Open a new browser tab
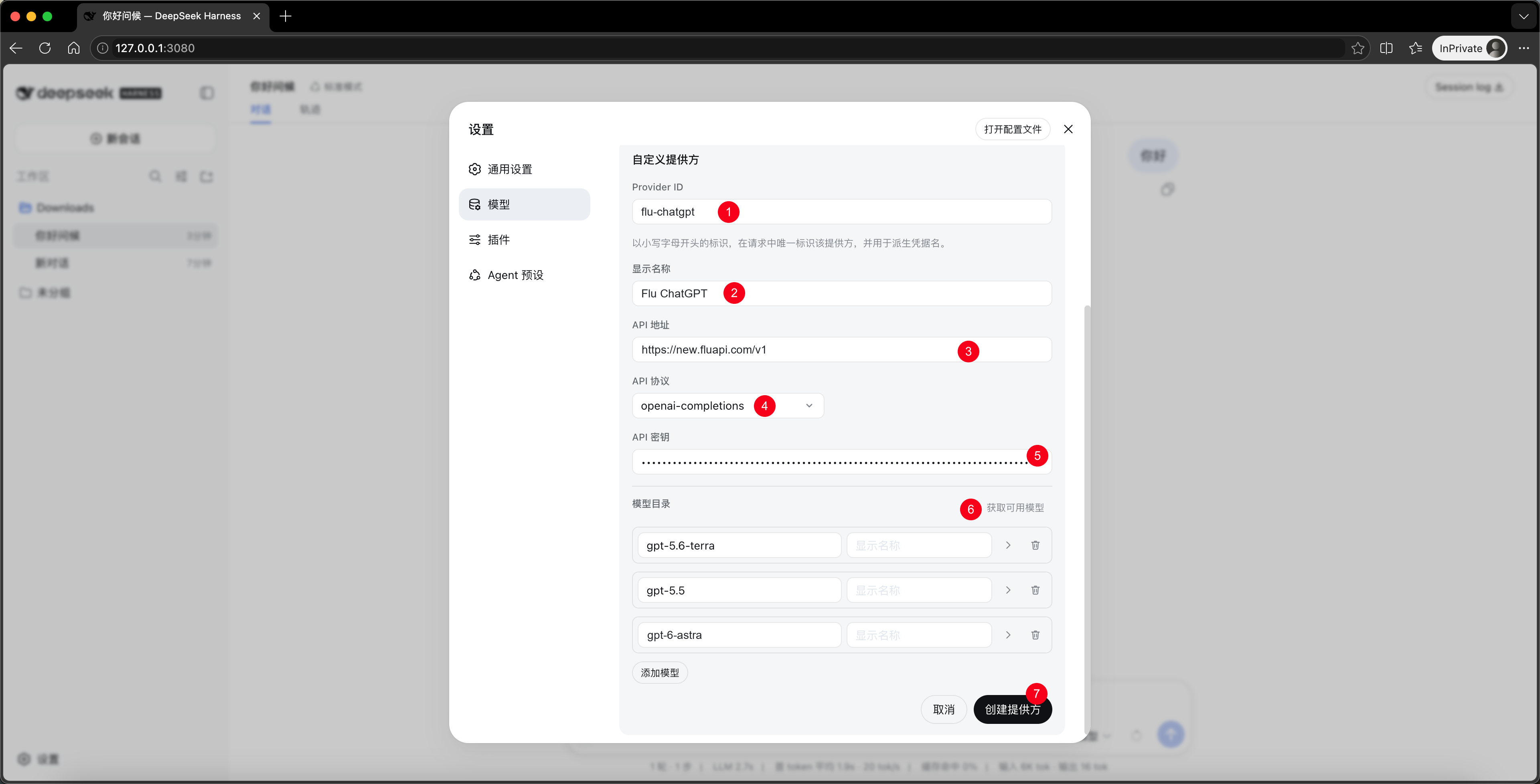1540x784 pixels. [x=285, y=16]
